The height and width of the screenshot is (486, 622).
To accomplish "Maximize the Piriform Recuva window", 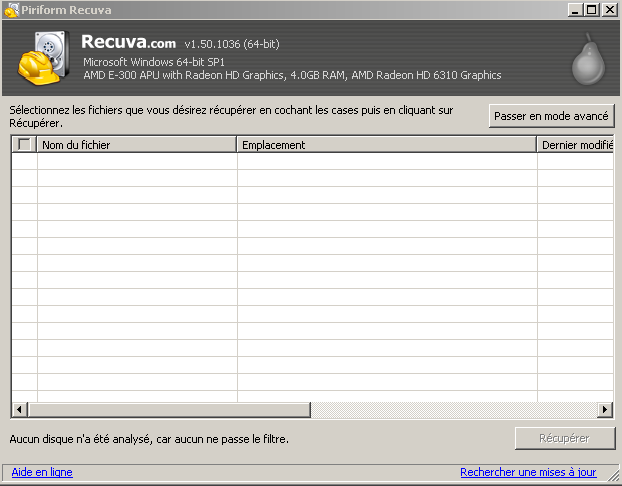I will (x=591, y=10).
